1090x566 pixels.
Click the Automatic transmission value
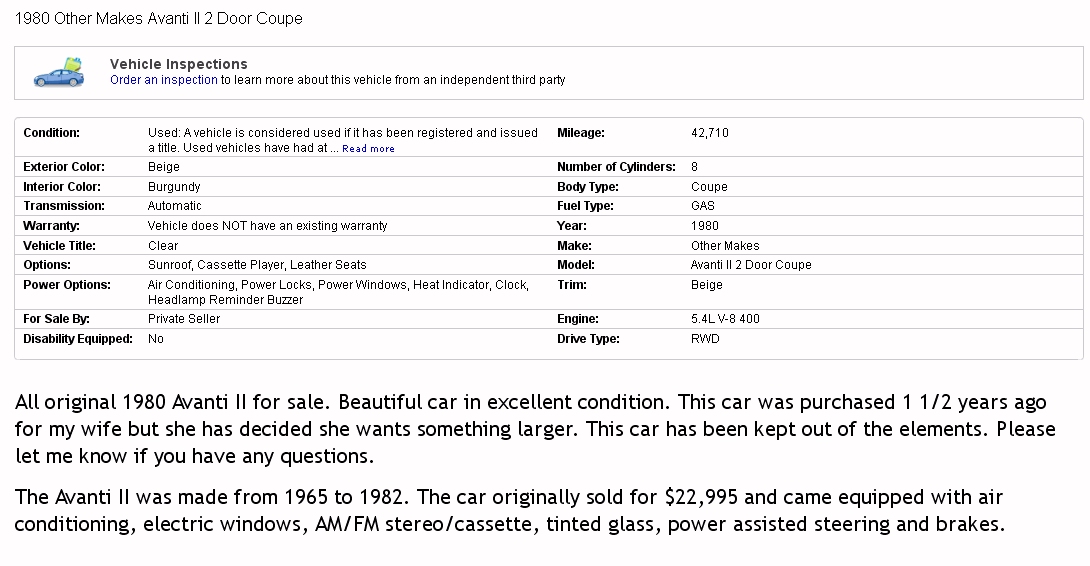click(x=174, y=206)
